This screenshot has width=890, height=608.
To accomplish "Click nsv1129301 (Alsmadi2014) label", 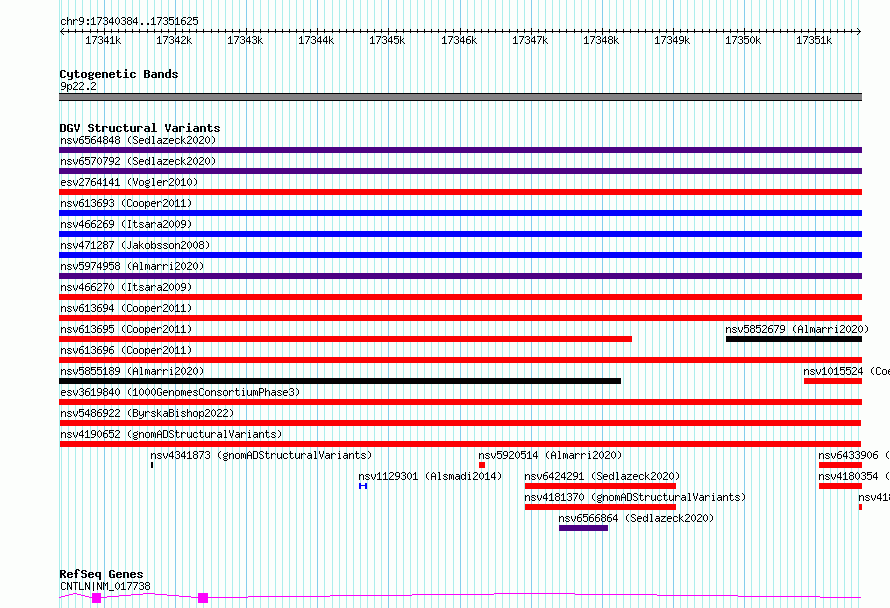I will [x=430, y=476].
